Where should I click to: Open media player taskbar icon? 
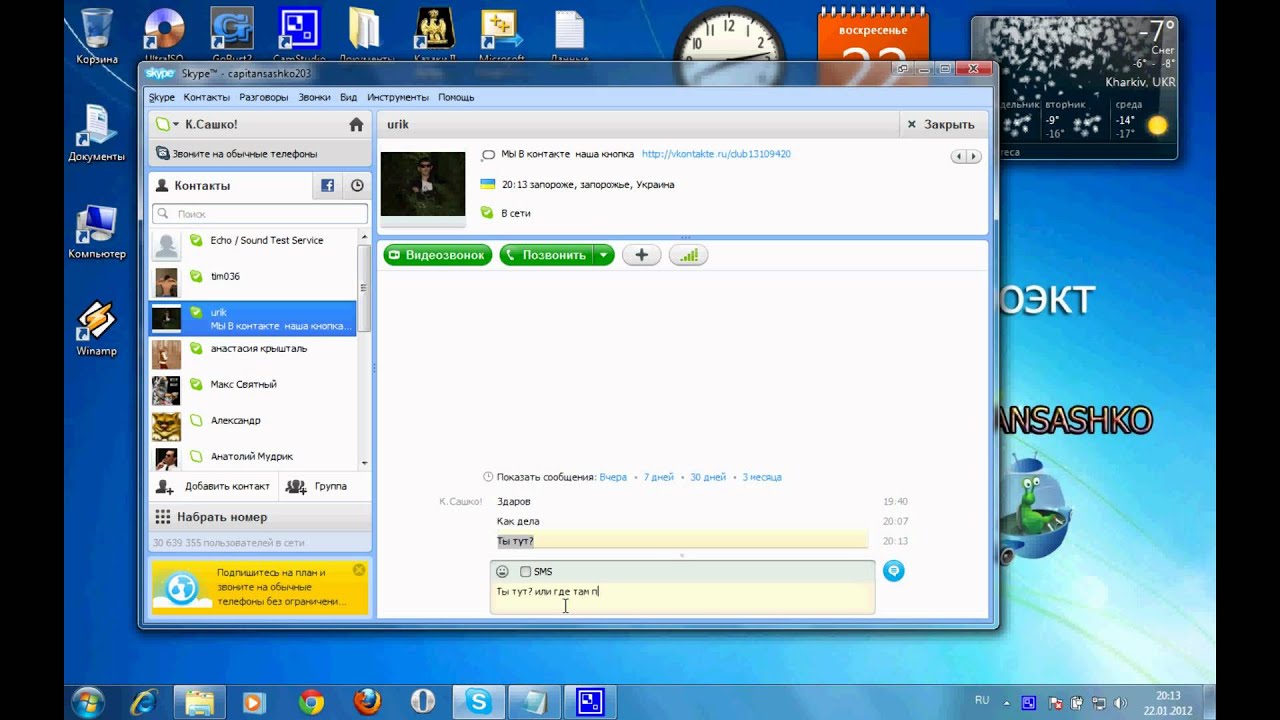[x=253, y=702]
